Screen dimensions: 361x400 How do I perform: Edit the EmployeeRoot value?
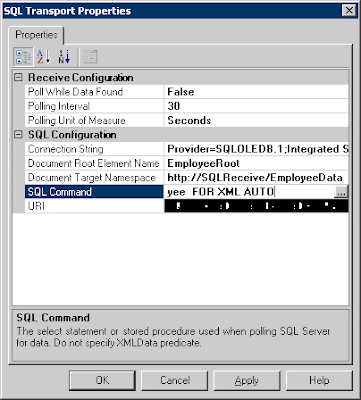[256, 163]
